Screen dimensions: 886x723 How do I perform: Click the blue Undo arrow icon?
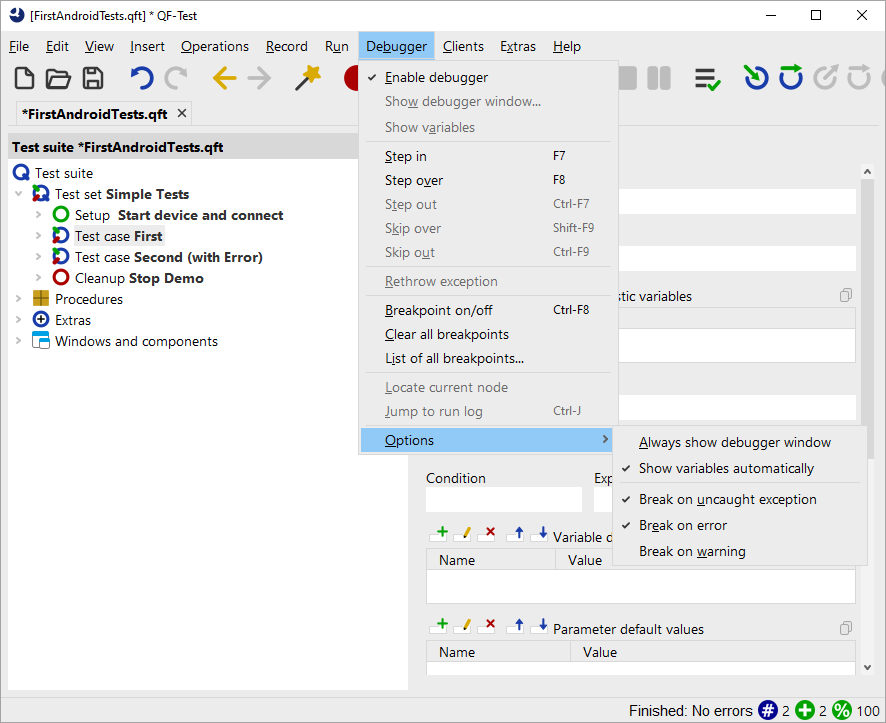[x=142, y=79]
